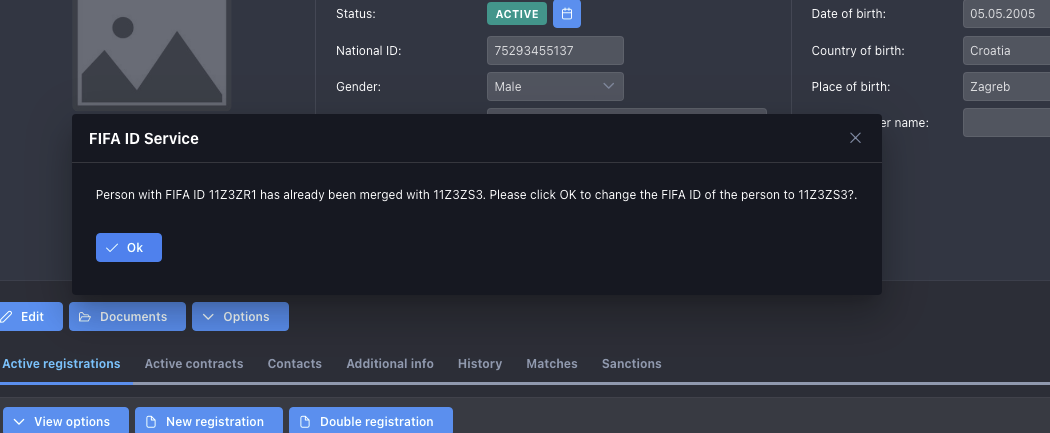Close the FIFA ID Service dialog
The image size is (1050, 433).
pos(855,138)
